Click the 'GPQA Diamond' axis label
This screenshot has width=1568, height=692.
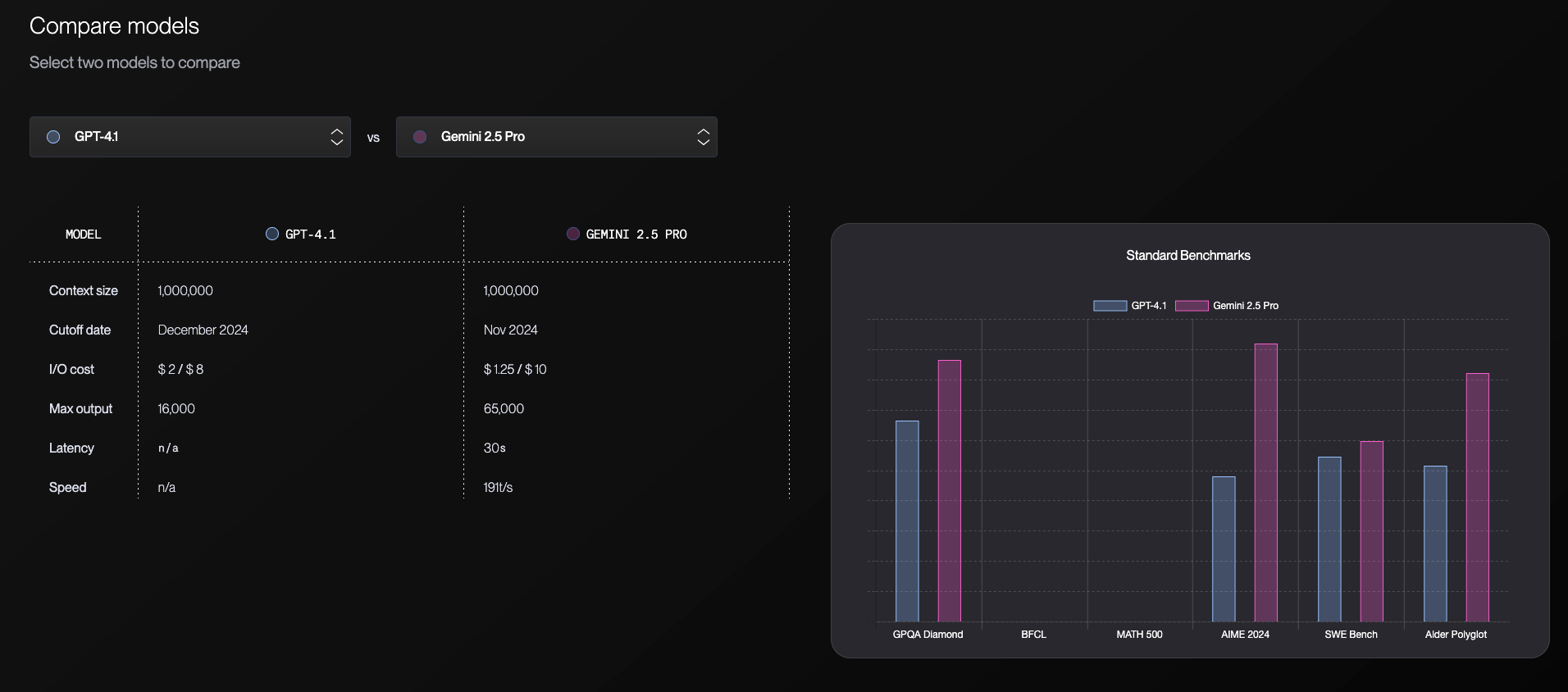pyautogui.click(x=928, y=635)
